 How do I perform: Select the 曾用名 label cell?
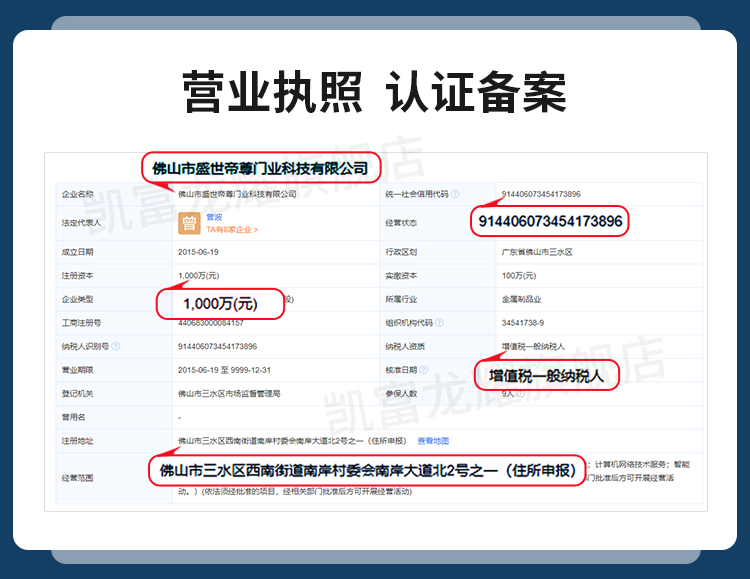(x=114, y=417)
